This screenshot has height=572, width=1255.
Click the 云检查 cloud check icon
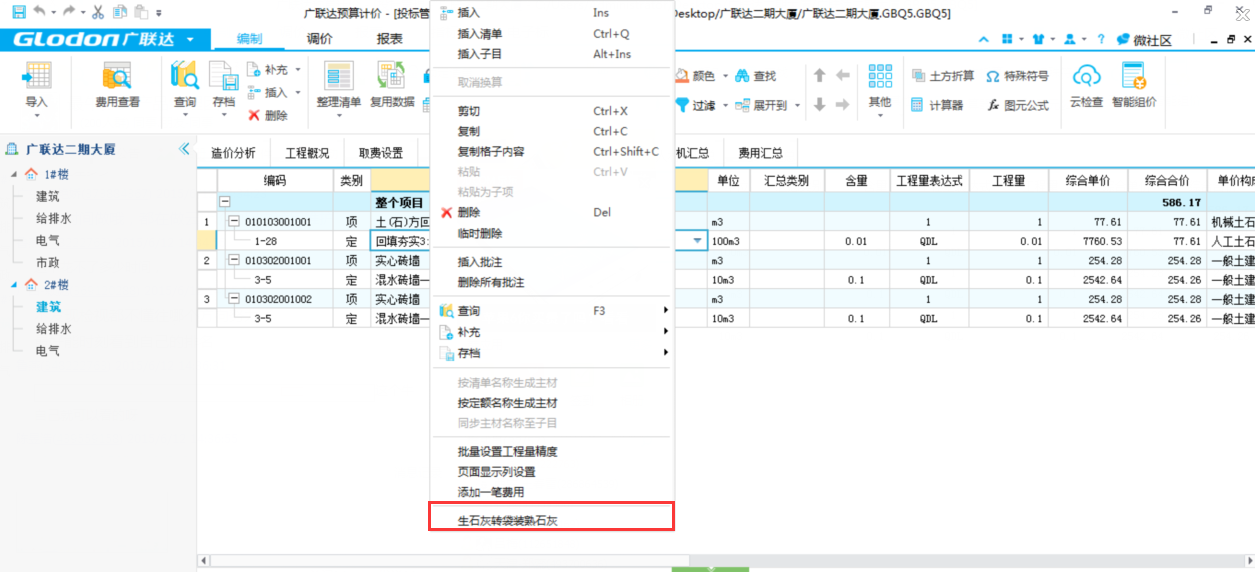(1086, 84)
